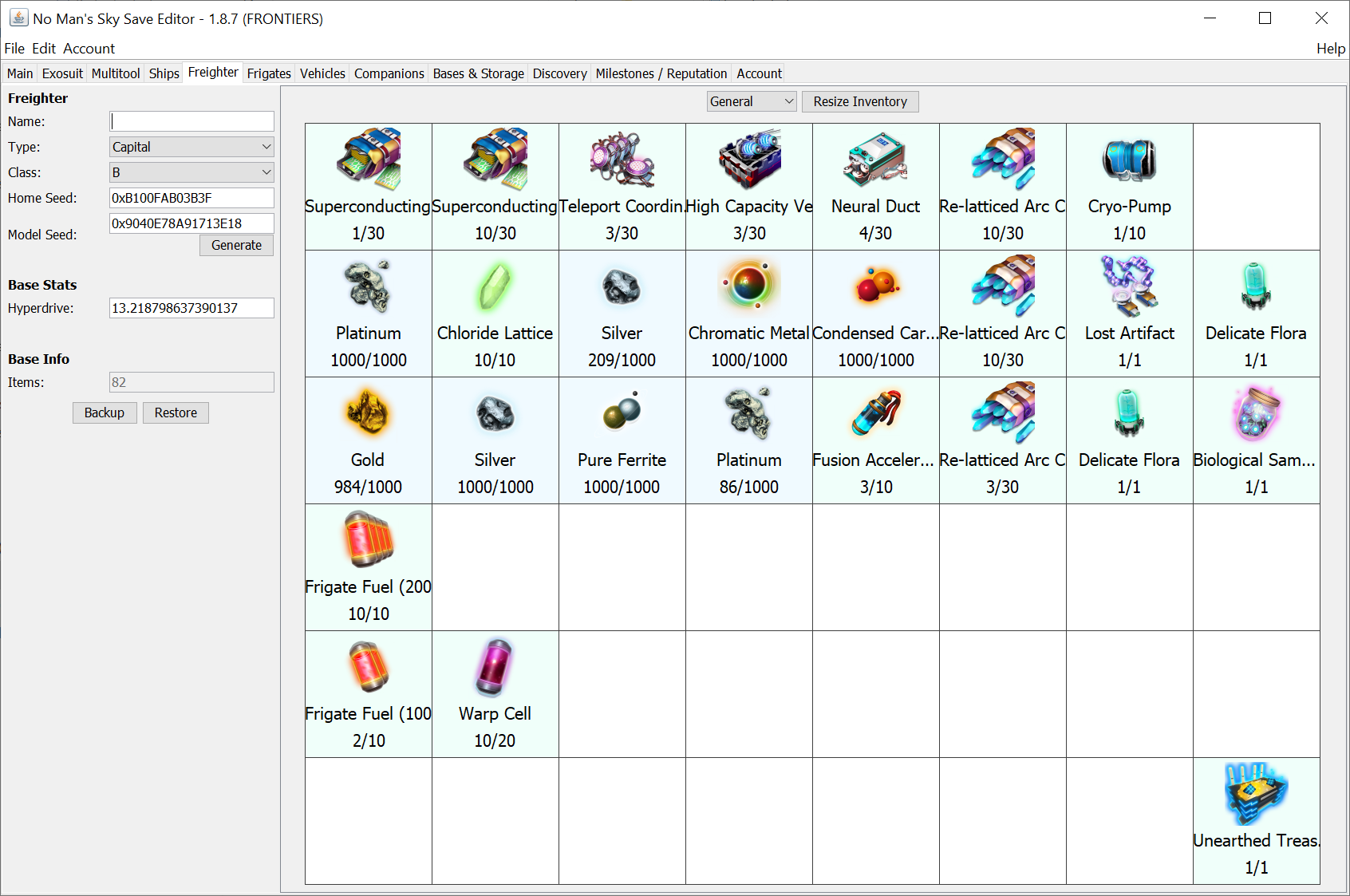Open the Discovery tab

coord(560,73)
